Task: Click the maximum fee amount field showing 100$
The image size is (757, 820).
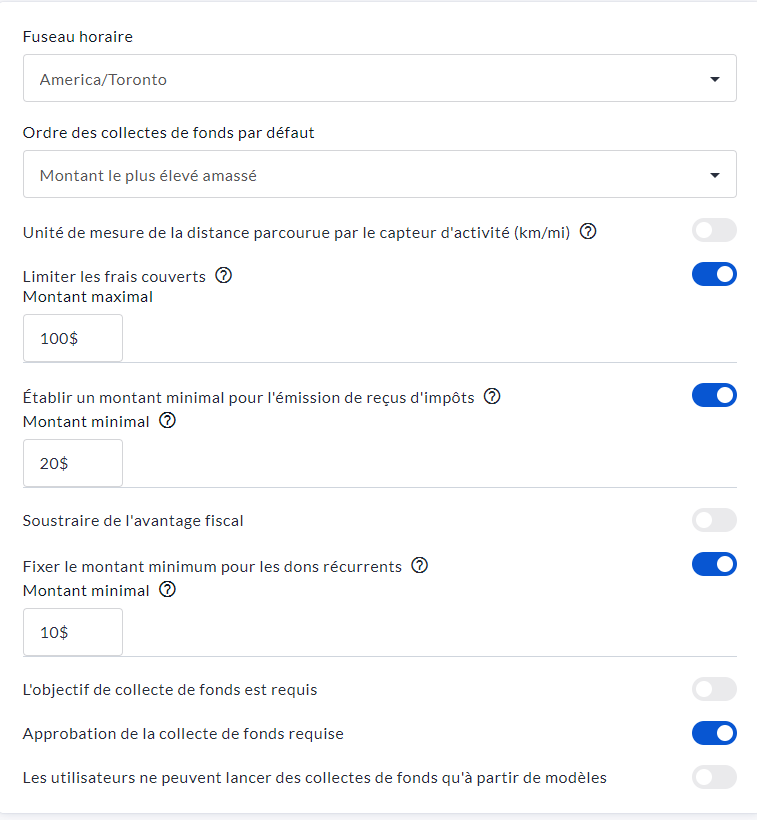Action: (73, 338)
